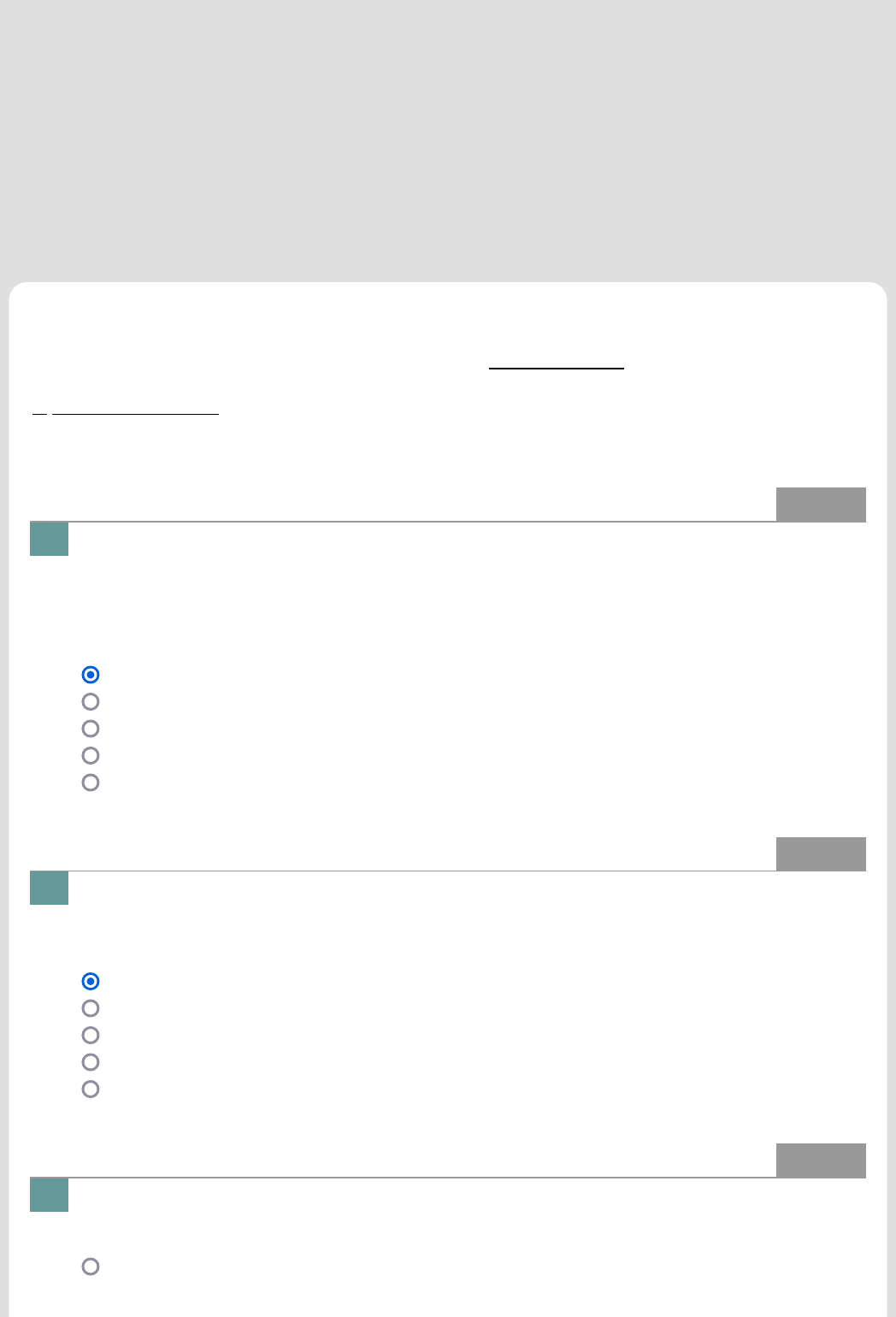
Task: Select the second question's checked first radio option
Action: (91, 981)
